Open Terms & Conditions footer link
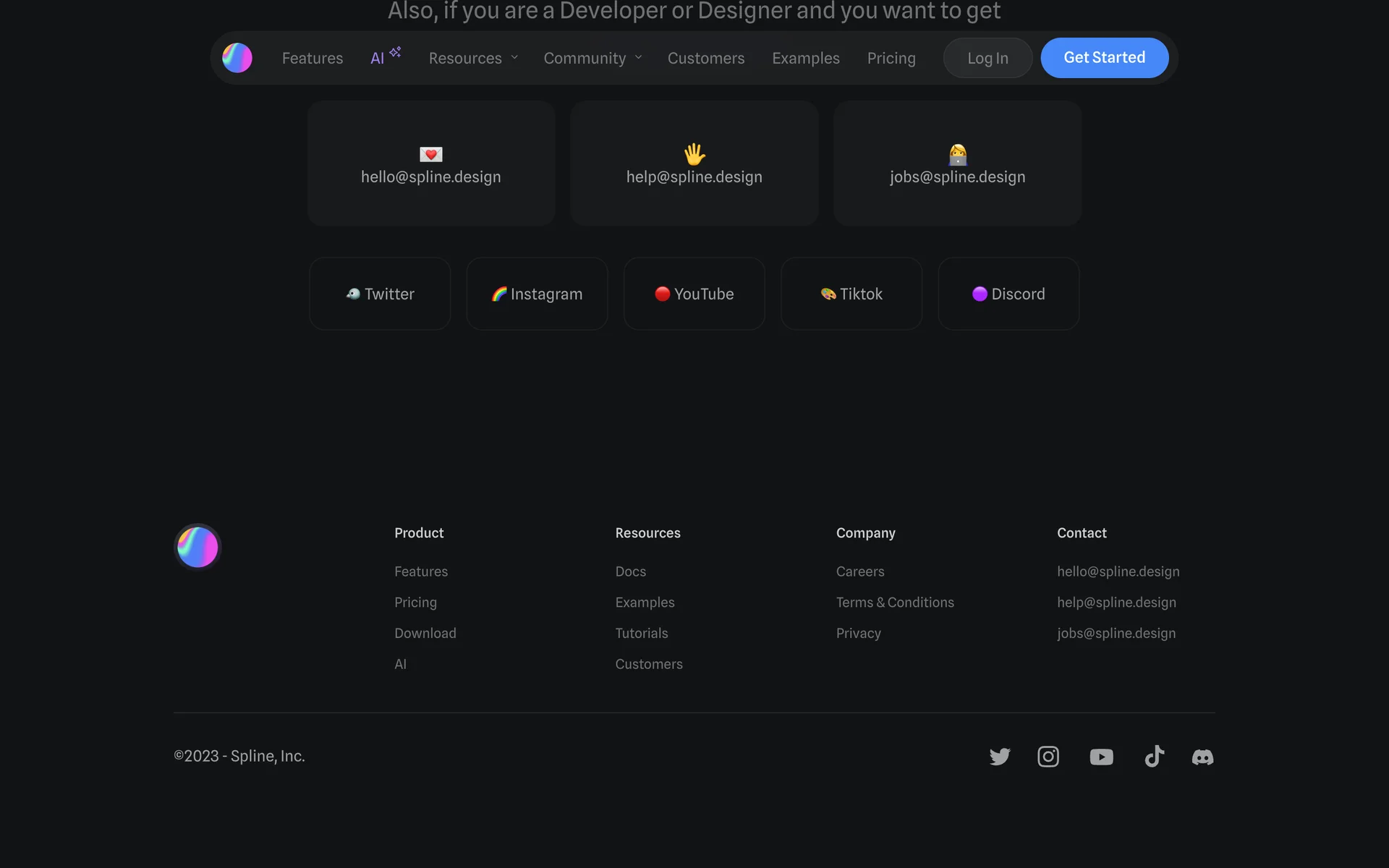1389x868 pixels. click(895, 603)
